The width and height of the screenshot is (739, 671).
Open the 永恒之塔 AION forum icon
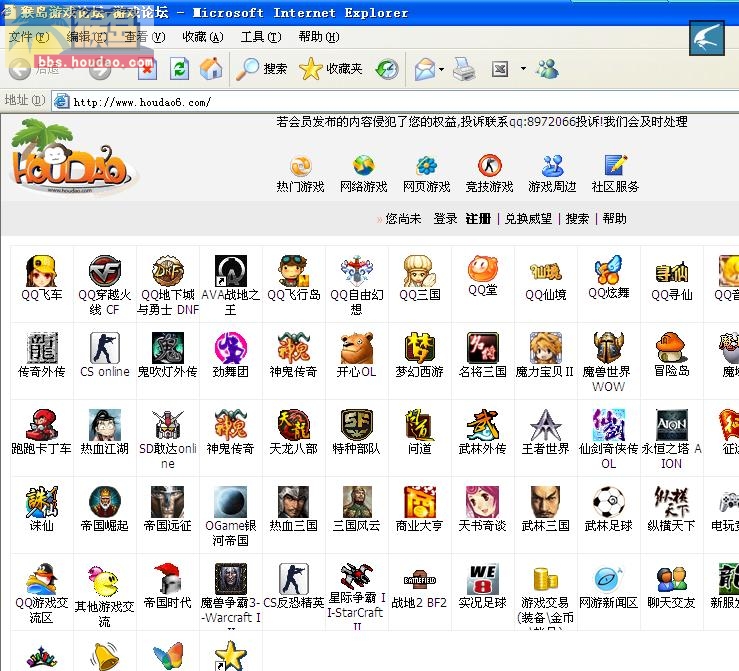[672, 425]
